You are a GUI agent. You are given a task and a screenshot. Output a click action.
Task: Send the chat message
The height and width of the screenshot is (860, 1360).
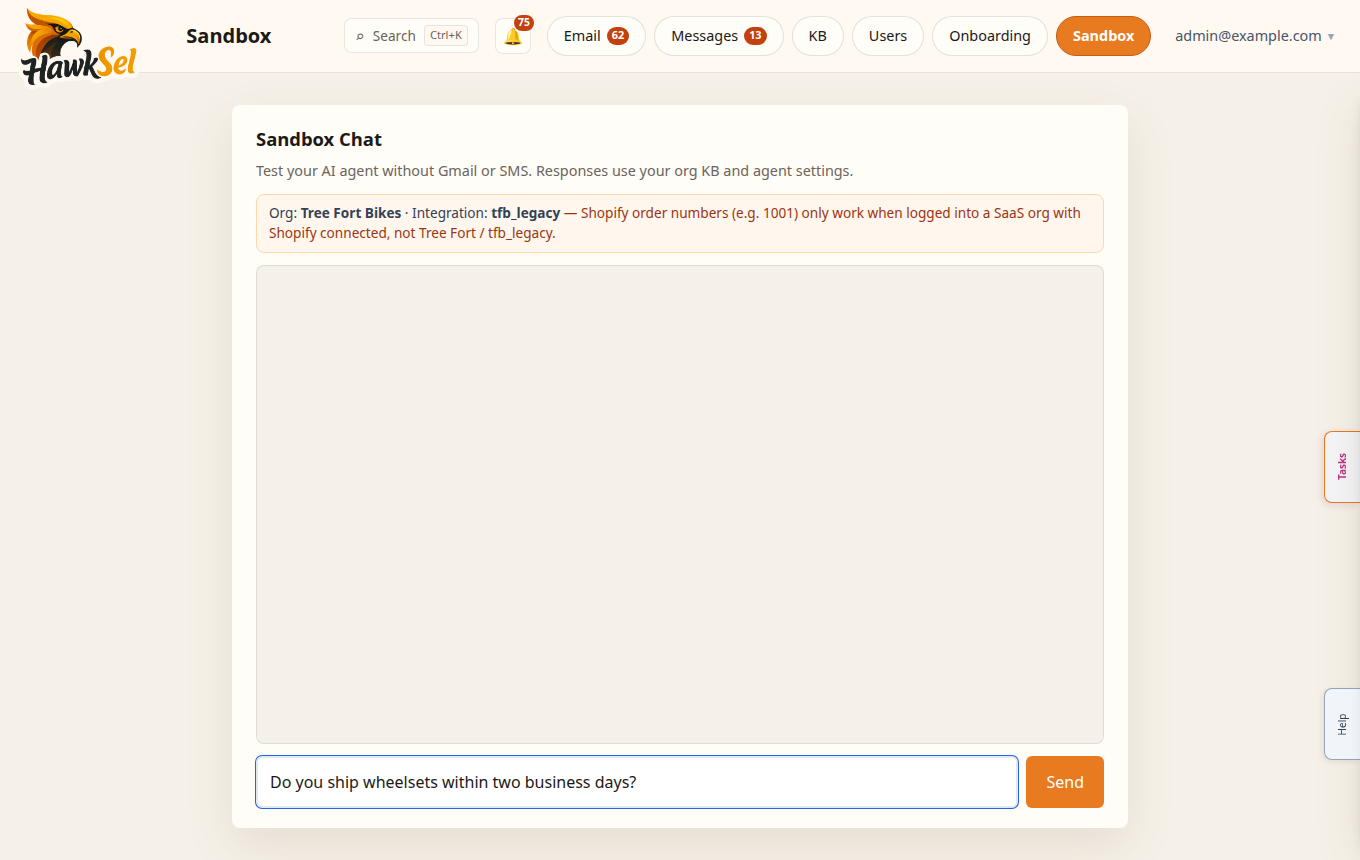pos(1065,782)
